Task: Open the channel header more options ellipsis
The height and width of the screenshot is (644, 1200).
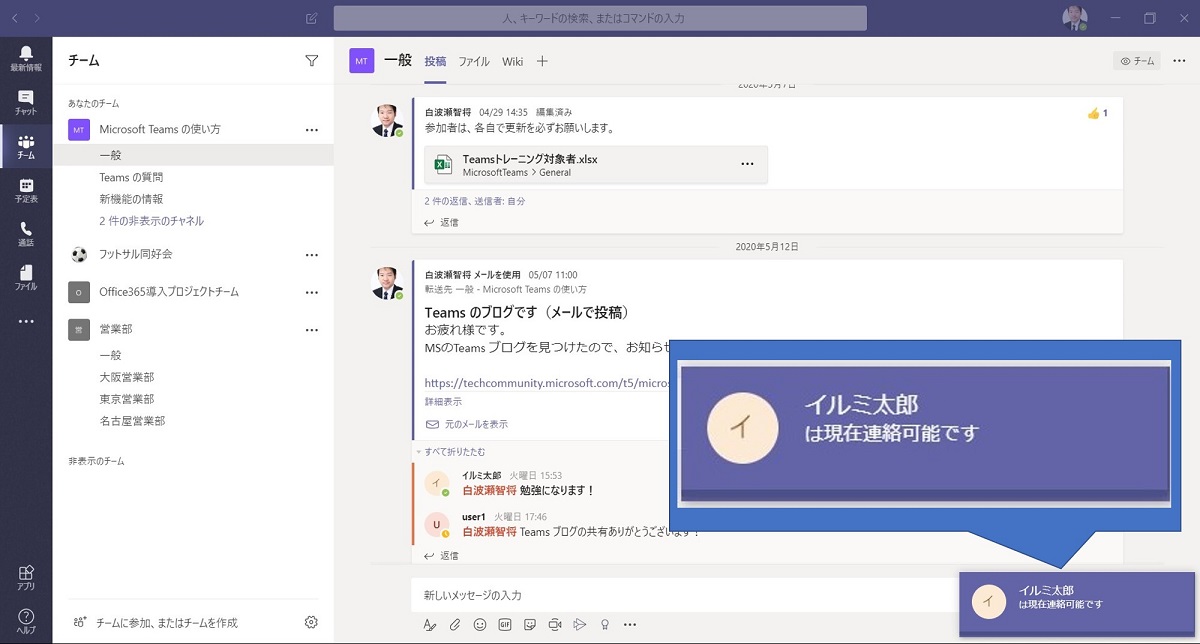Action: pos(1180,61)
